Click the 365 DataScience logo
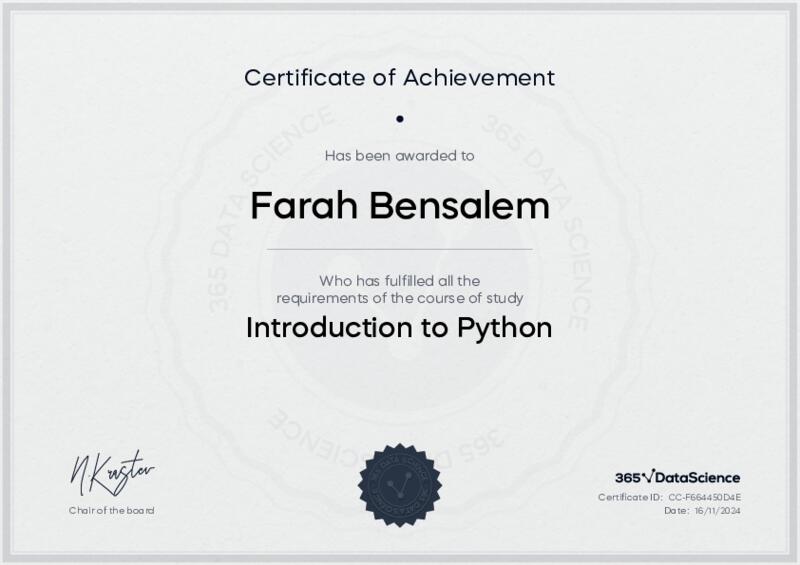The width and height of the screenshot is (800, 565). click(677, 477)
